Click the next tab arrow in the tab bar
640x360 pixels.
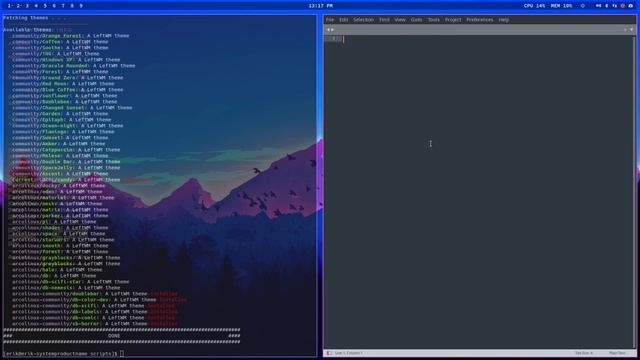tap(332, 30)
